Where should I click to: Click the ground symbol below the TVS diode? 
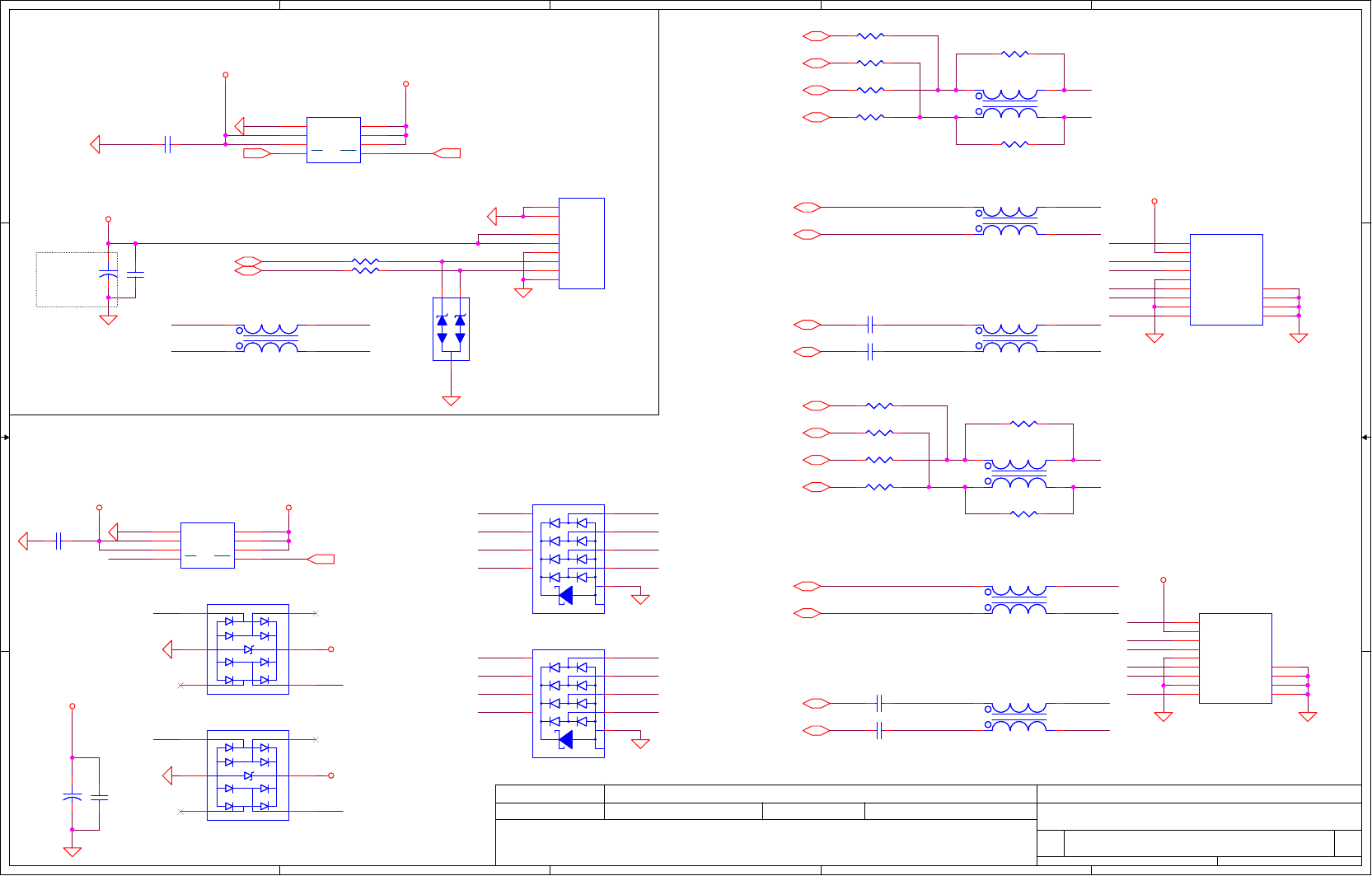[451, 401]
